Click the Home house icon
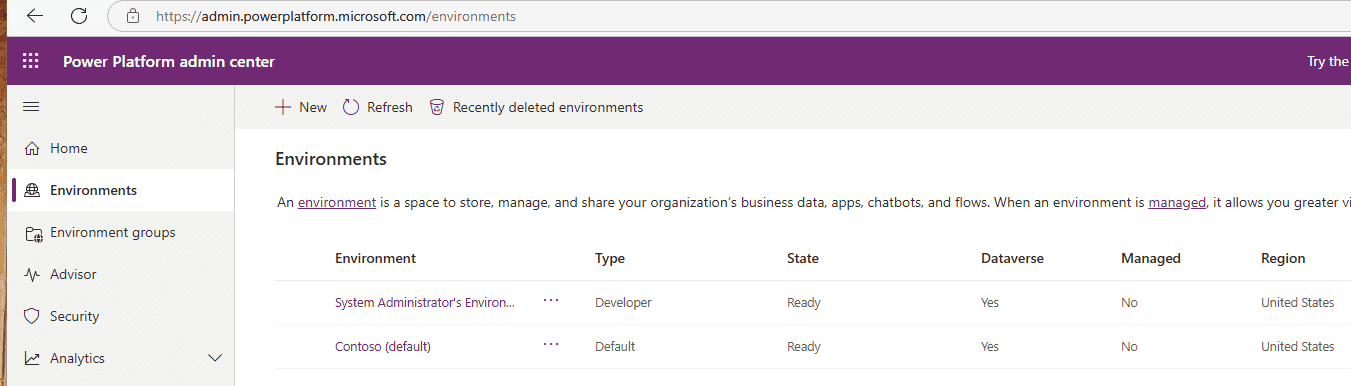 (32, 148)
